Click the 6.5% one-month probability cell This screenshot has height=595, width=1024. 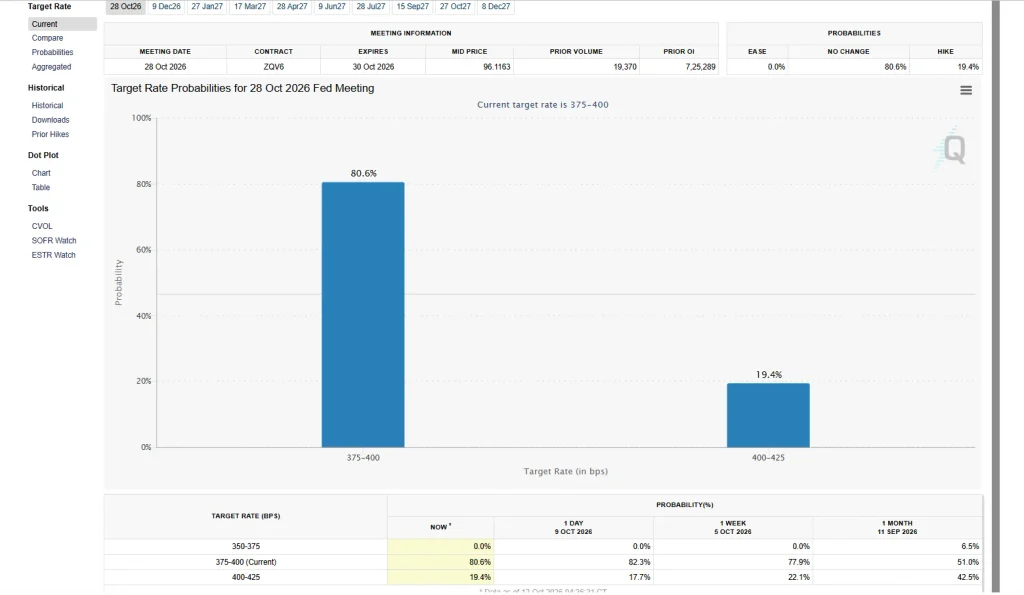tap(897, 547)
